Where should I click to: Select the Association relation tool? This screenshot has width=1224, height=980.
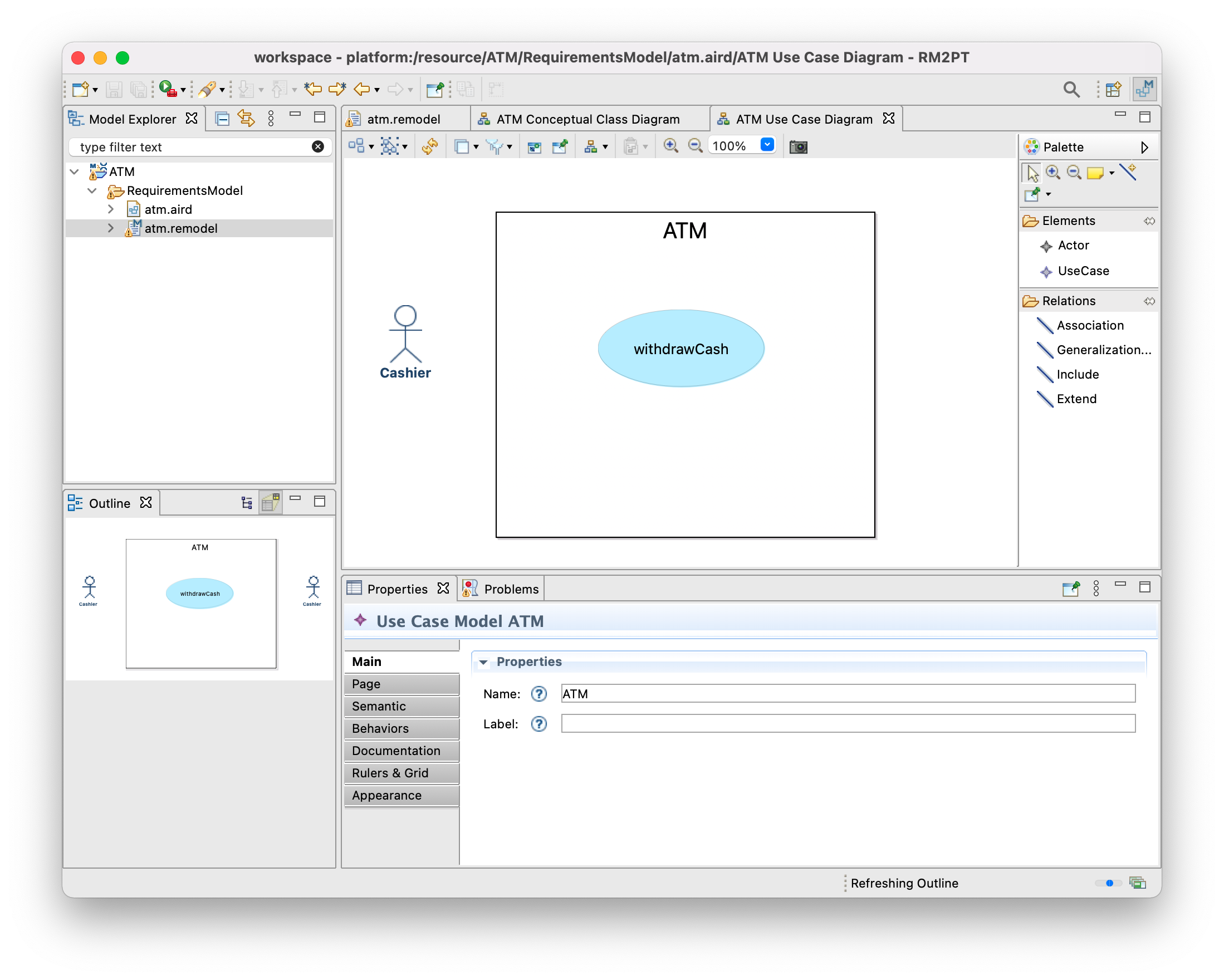1088,324
